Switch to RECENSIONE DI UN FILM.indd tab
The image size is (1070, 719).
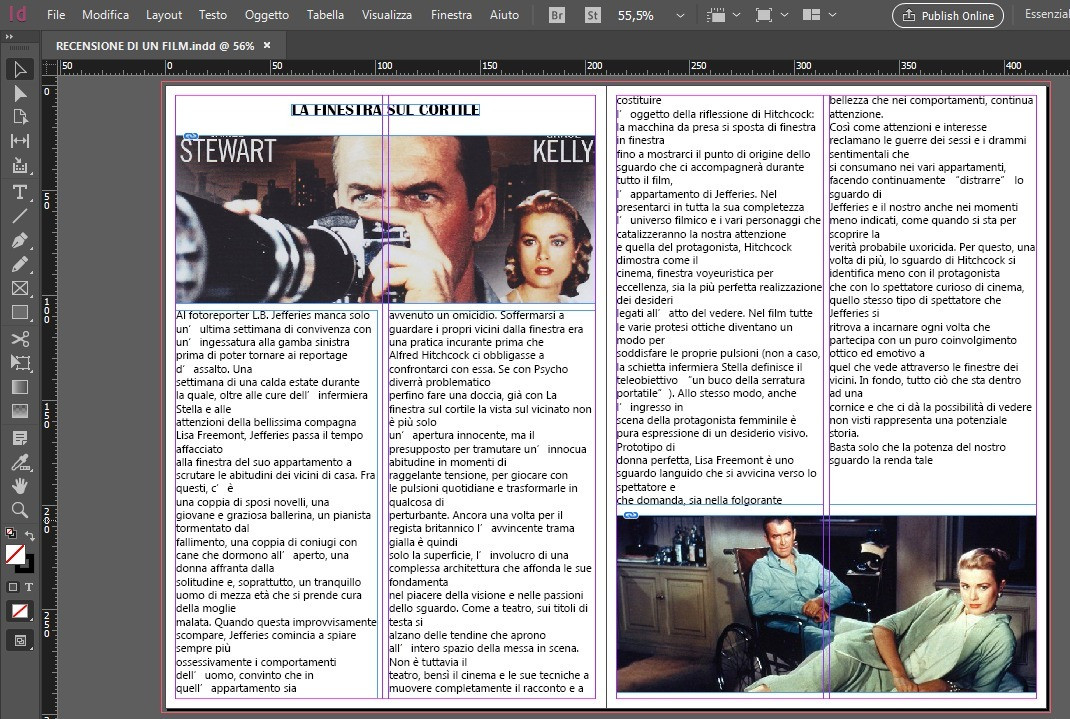coord(155,46)
